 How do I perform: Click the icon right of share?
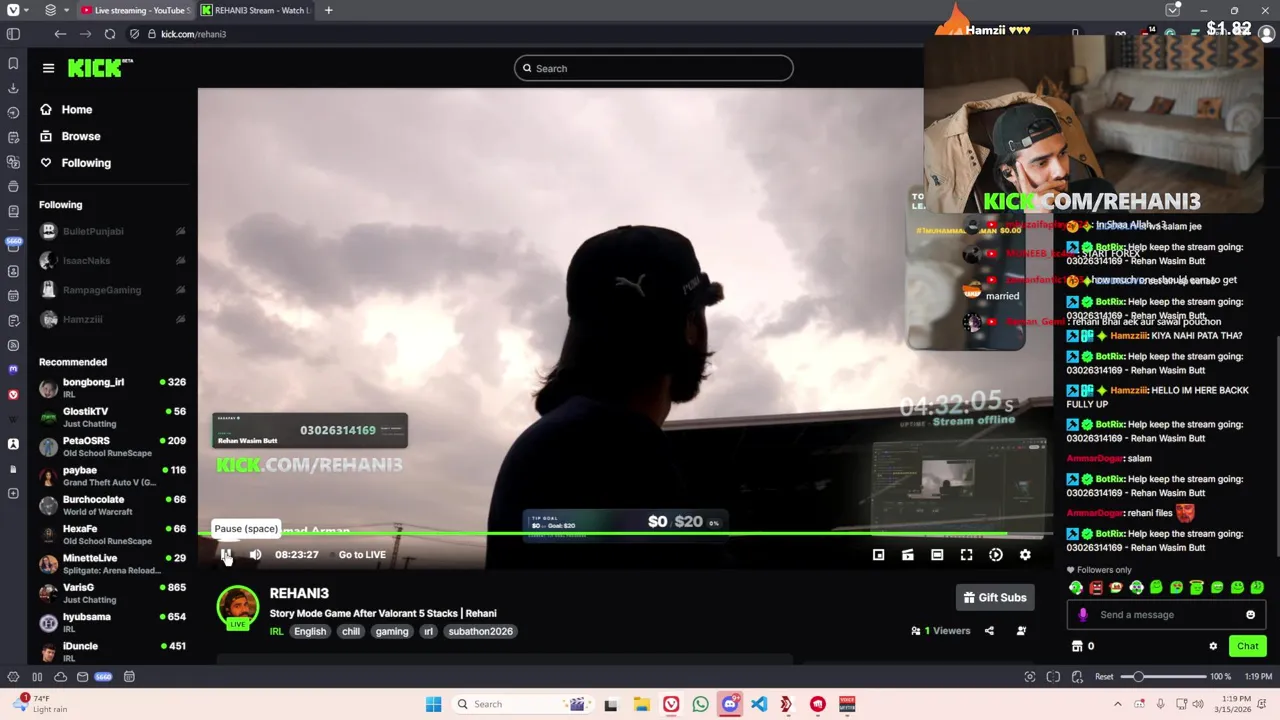click(x=1021, y=631)
